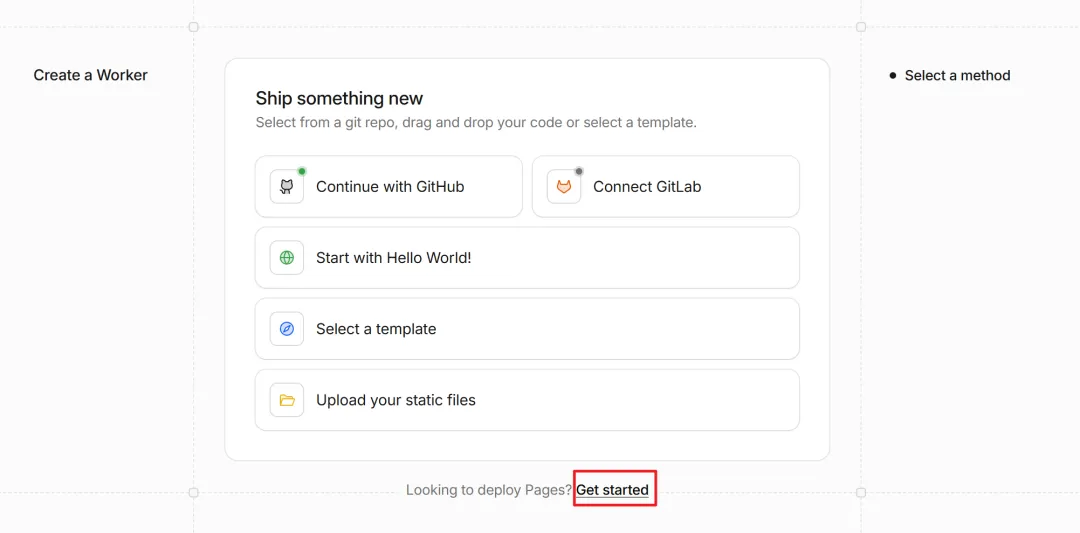This screenshot has height=533, width=1080.
Task: Open the Select a template option
Action: coord(527,329)
